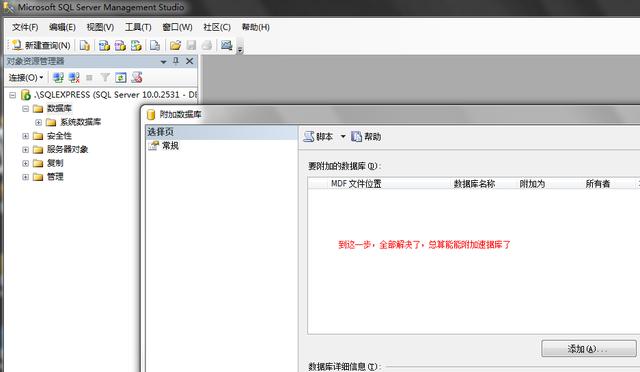The image size is (640, 372).
Task: Click the Analysis Services DMX Query icon
Action: point(120,45)
